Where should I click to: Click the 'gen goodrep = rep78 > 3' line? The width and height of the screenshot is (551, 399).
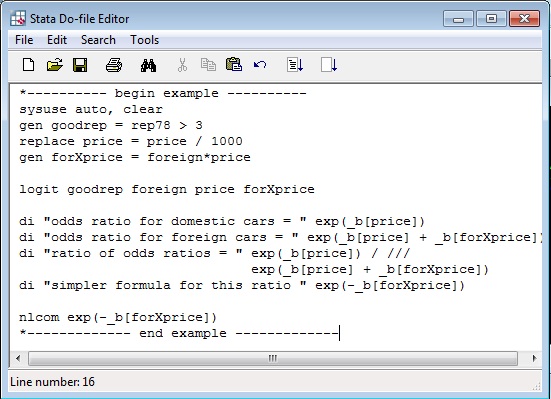[111, 126]
